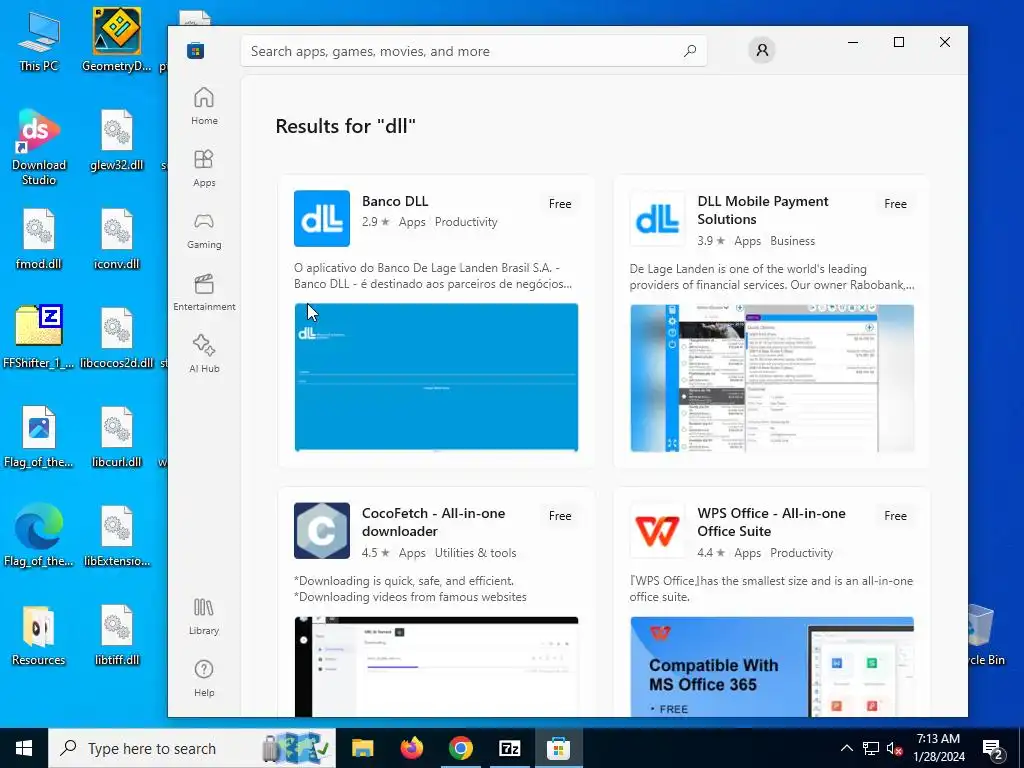Click the WPS Office smallest size description
Image resolution: width=1024 pixels, height=768 pixels.
click(771, 589)
